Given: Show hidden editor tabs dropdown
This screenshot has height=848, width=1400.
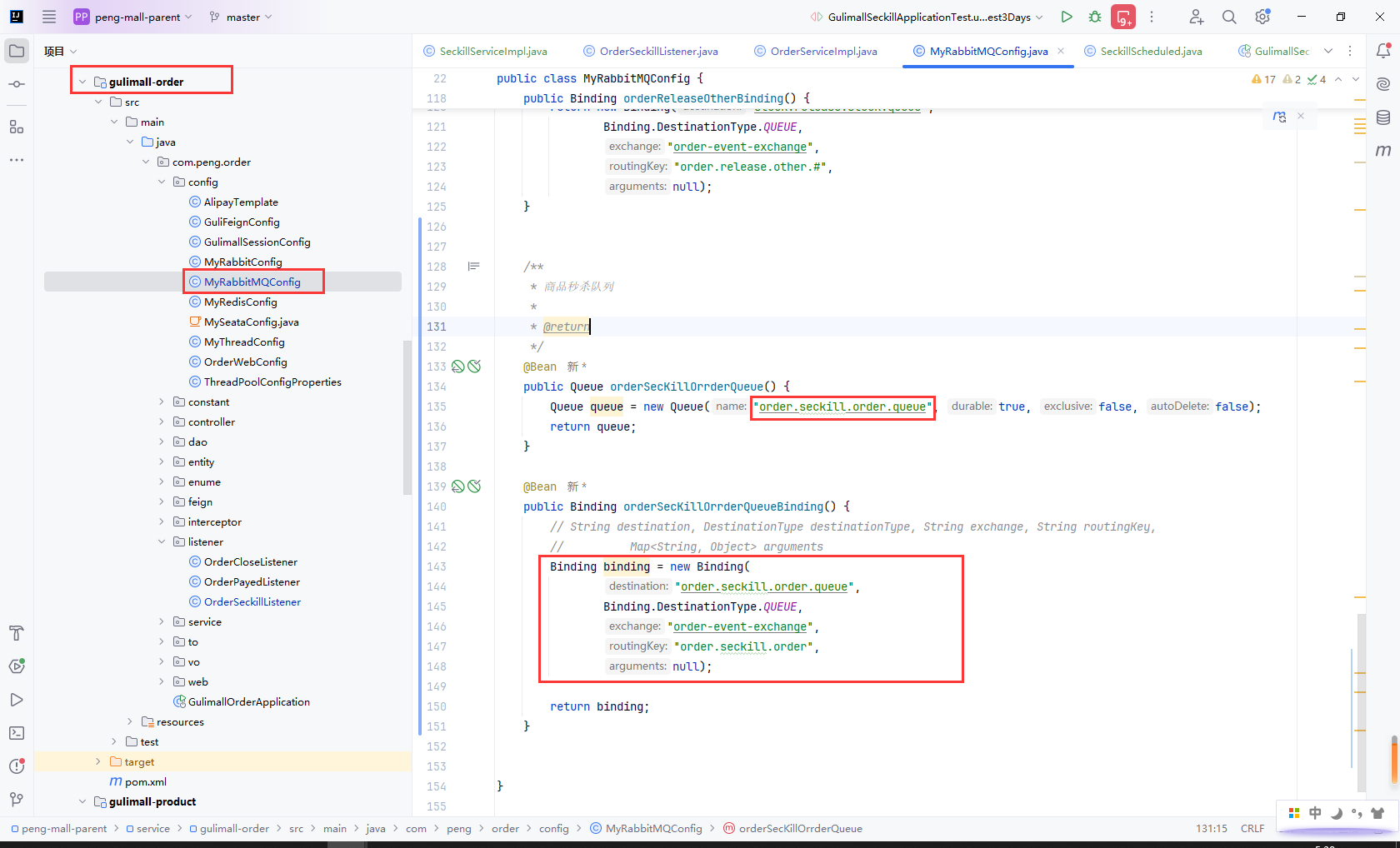Looking at the screenshot, I should (1328, 51).
